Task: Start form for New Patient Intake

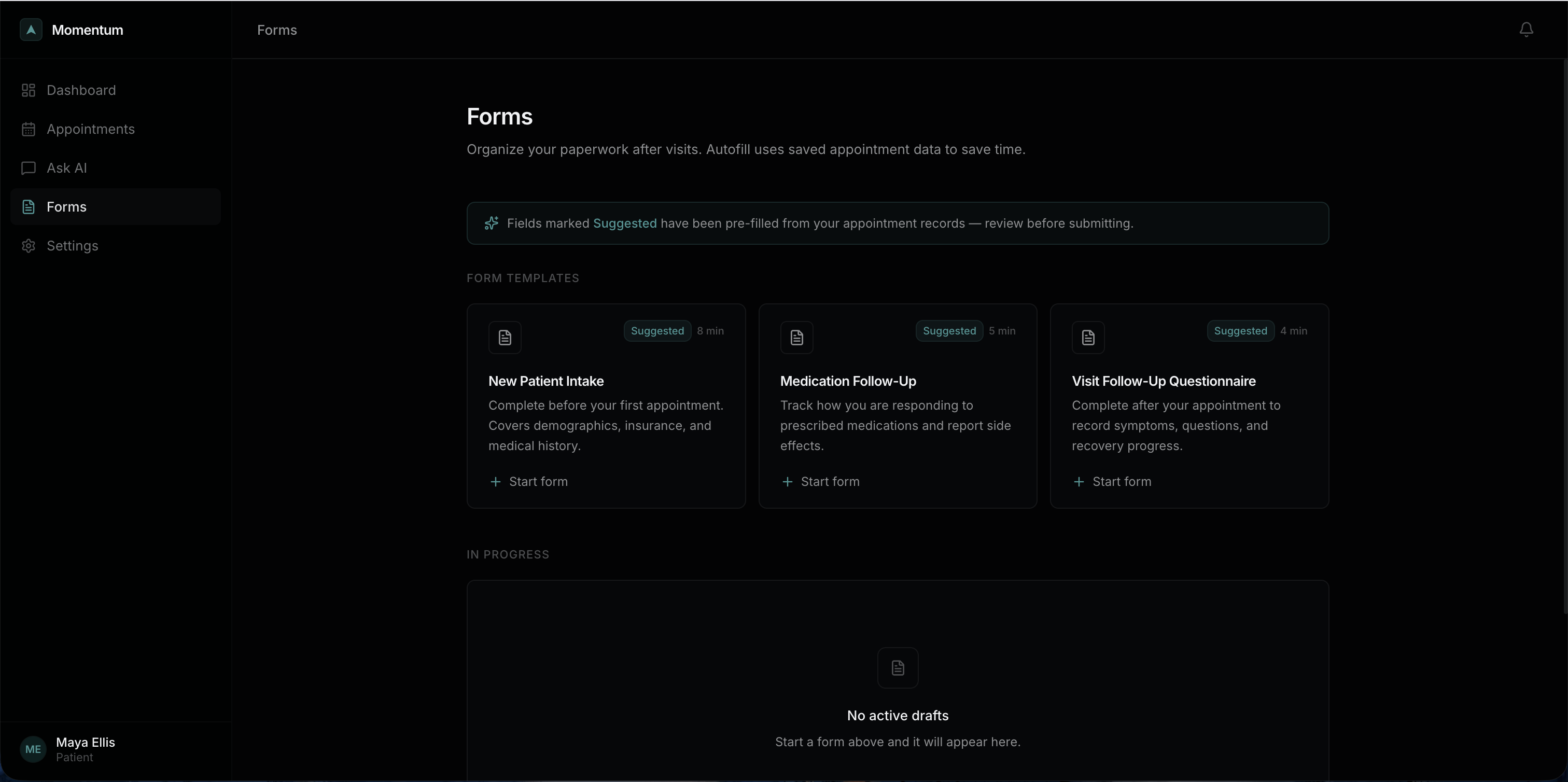Action: pyautogui.click(x=529, y=481)
